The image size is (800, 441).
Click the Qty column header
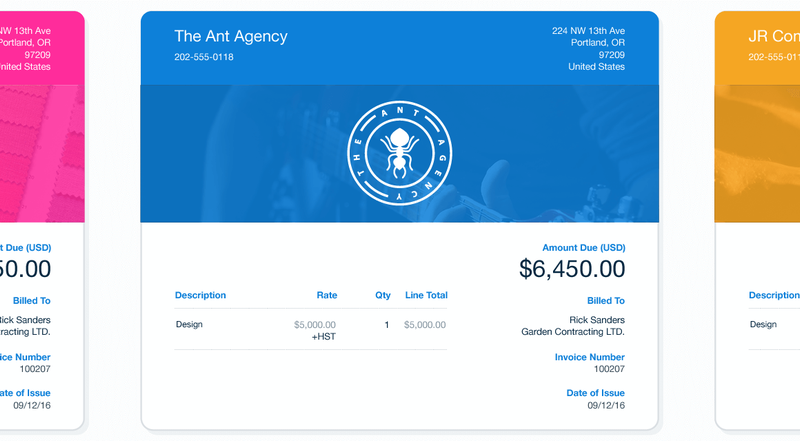point(383,295)
